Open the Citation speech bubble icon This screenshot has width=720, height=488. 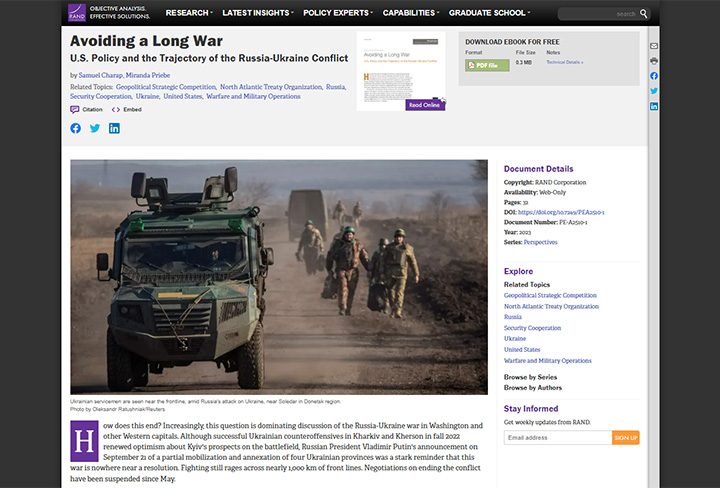pyautogui.click(x=75, y=110)
